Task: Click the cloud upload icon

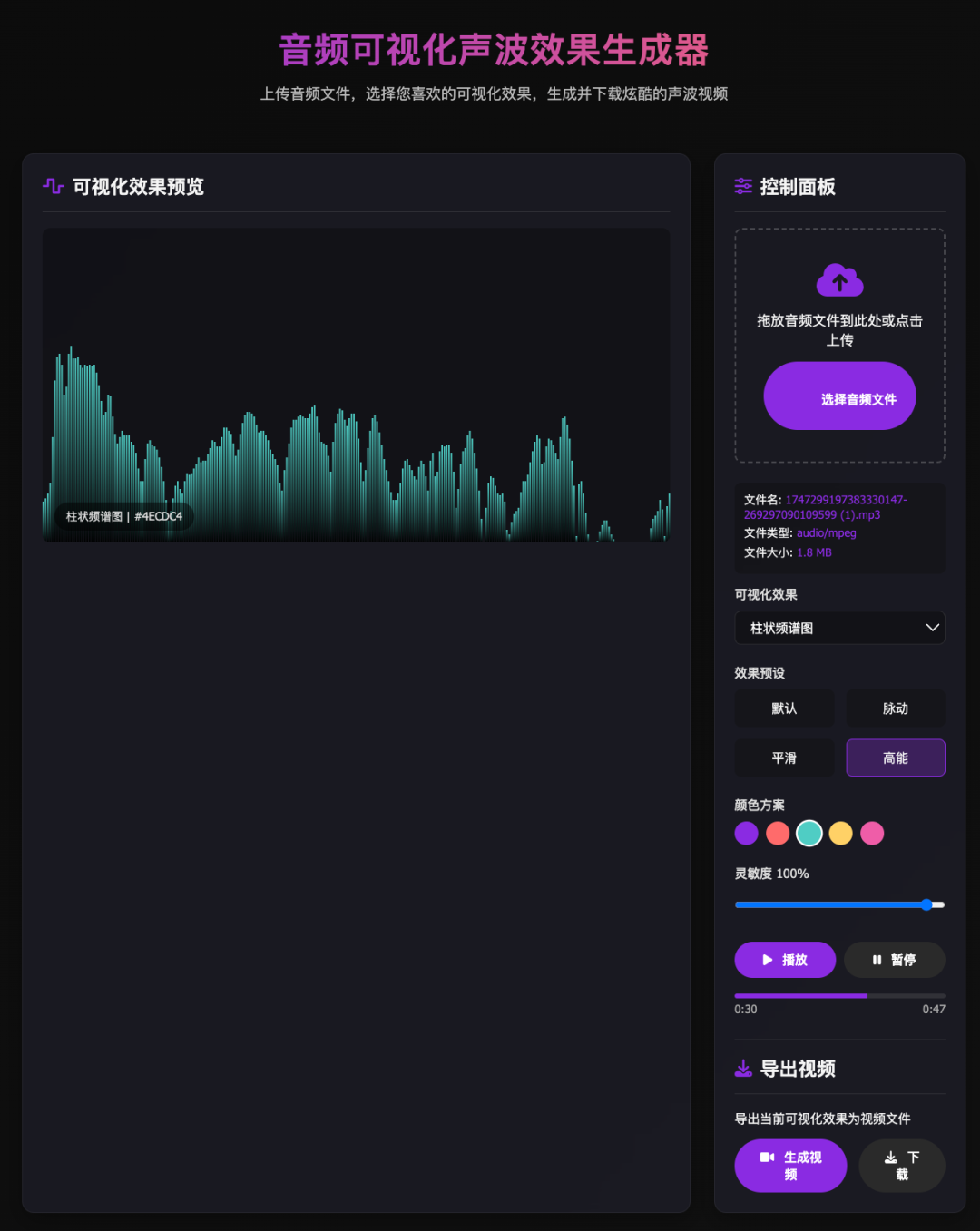Action: pyautogui.click(x=839, y=280)
